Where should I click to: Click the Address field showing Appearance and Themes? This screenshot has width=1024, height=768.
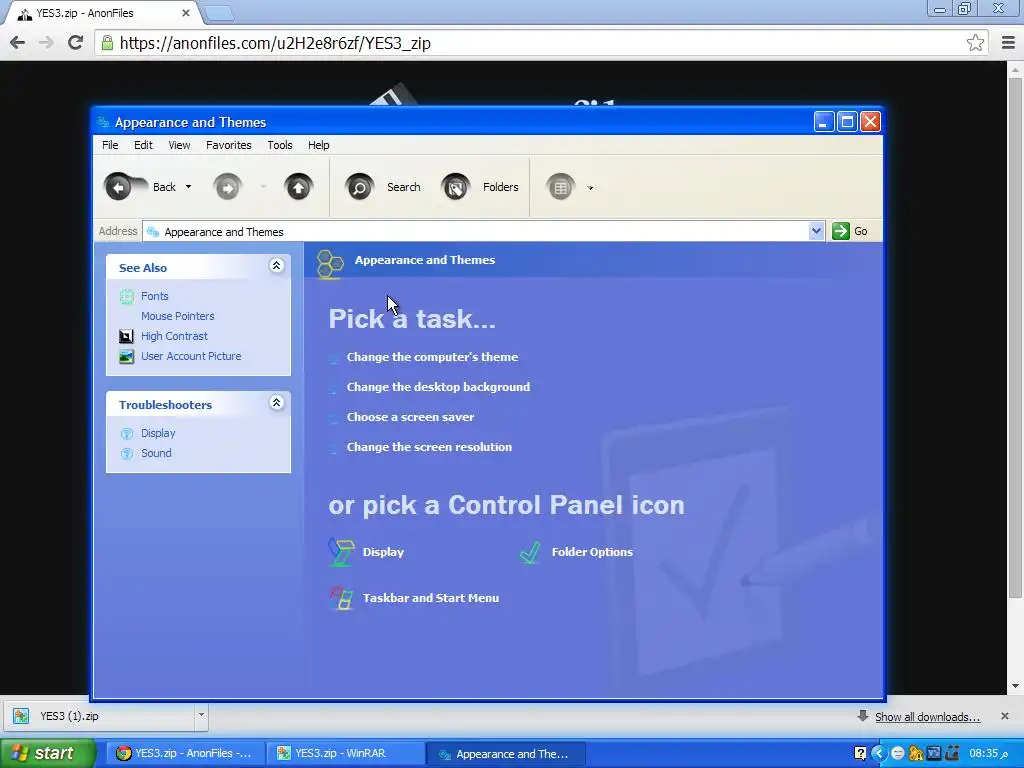[x=476, y=231]
